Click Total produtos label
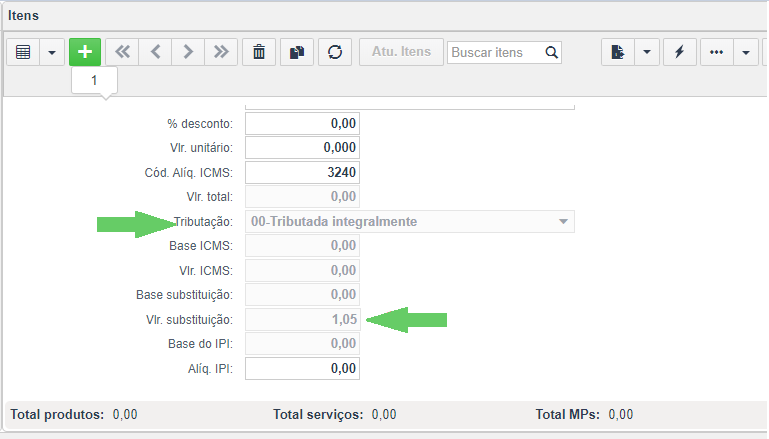Screen dimensions: 769x439 tap(57, 414)
